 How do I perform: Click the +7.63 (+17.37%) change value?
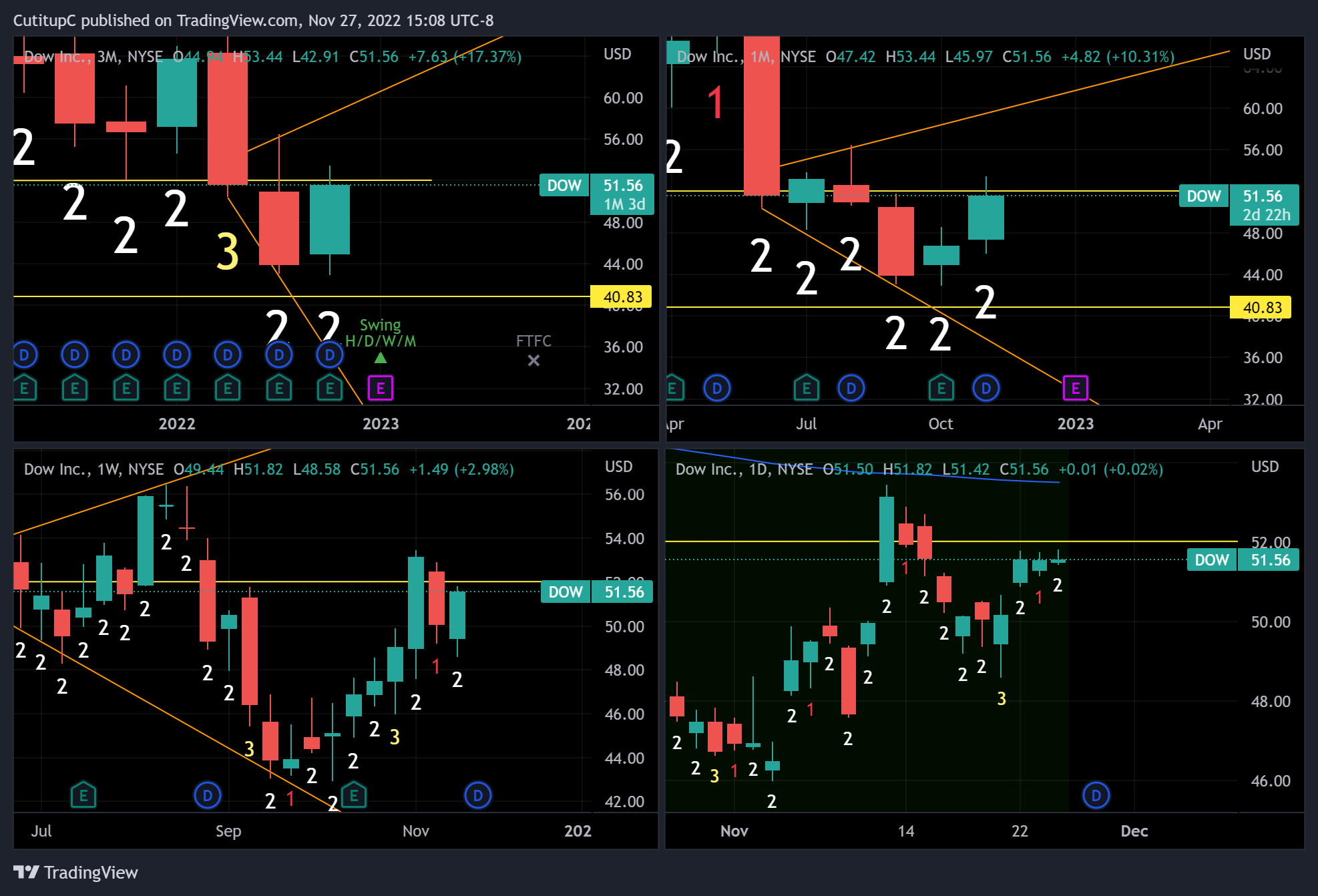coord(465,57)
